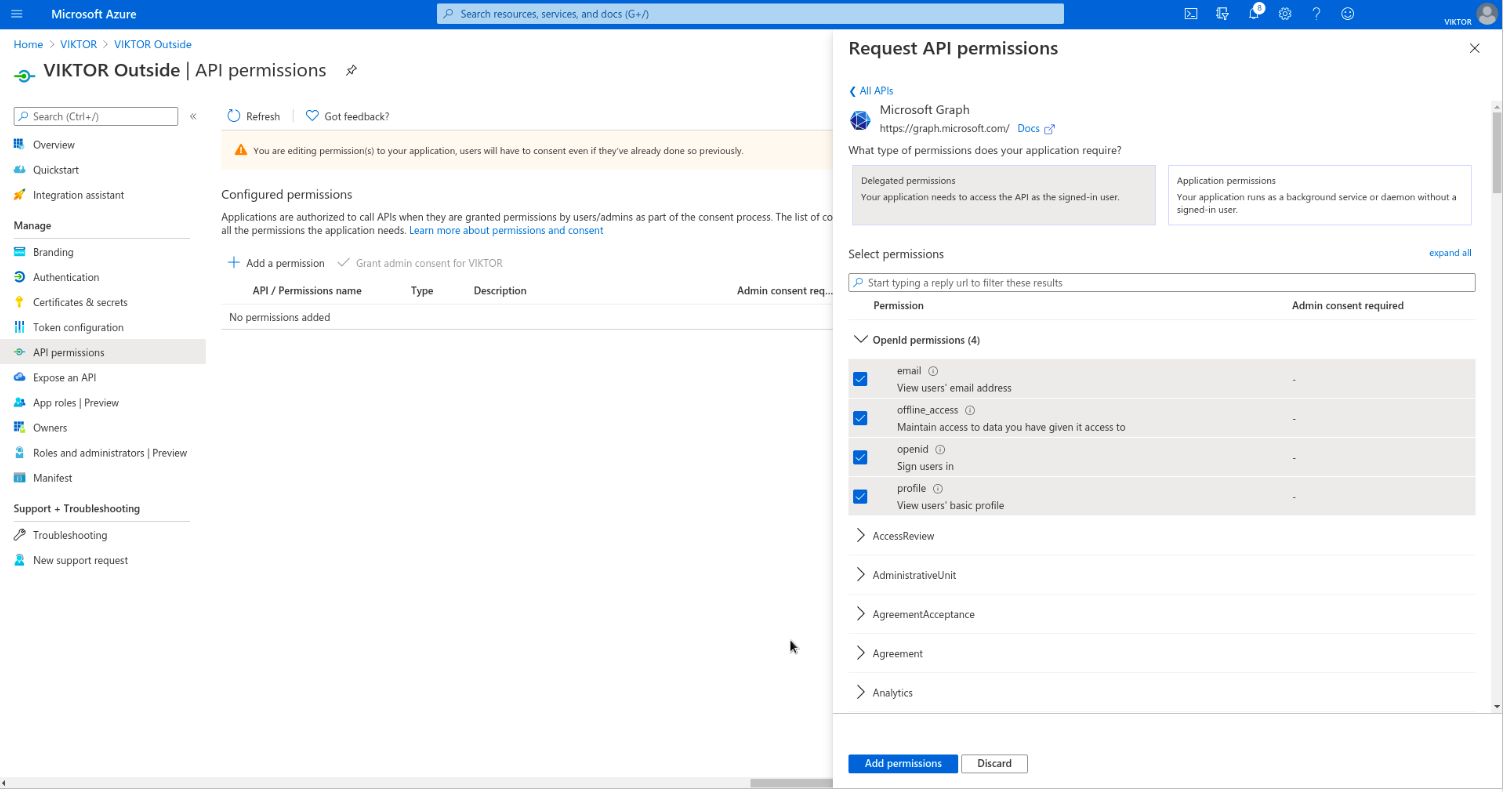Uncheck the profile permission checkbox
The width and height of the screenshot is (1503, 792).
[860, 496]
